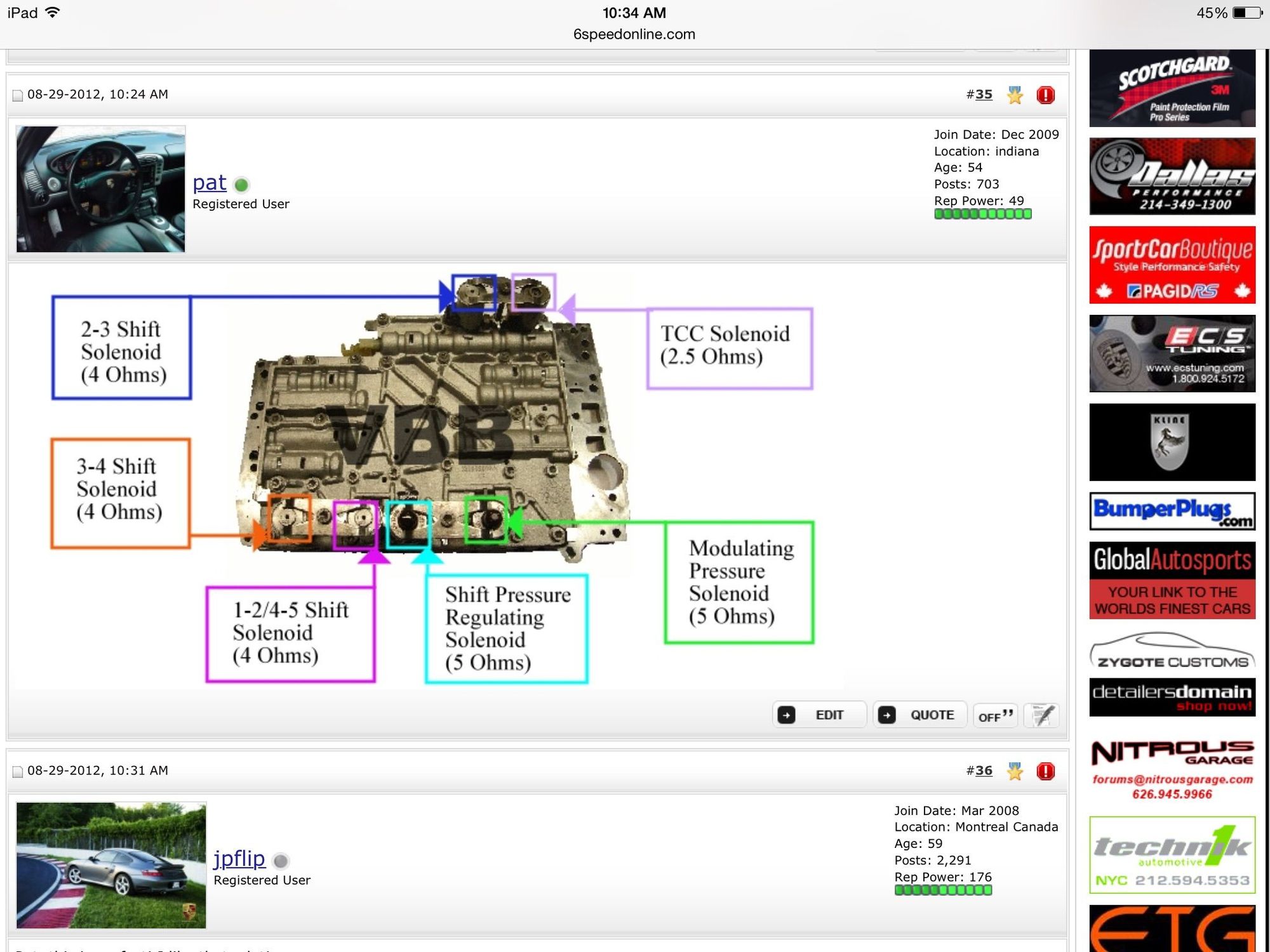This screenshot has height=952, width=1270.
Task: Click post #35 status icon beside date
Action: click(x=18, y=95)
